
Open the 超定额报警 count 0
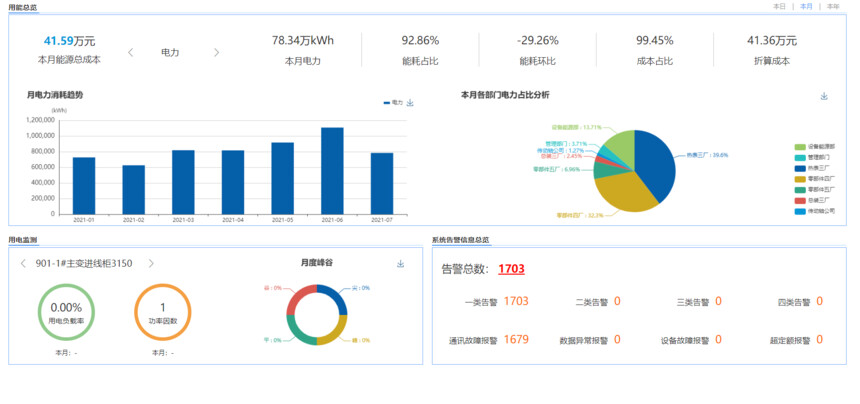tap(819, 339)
